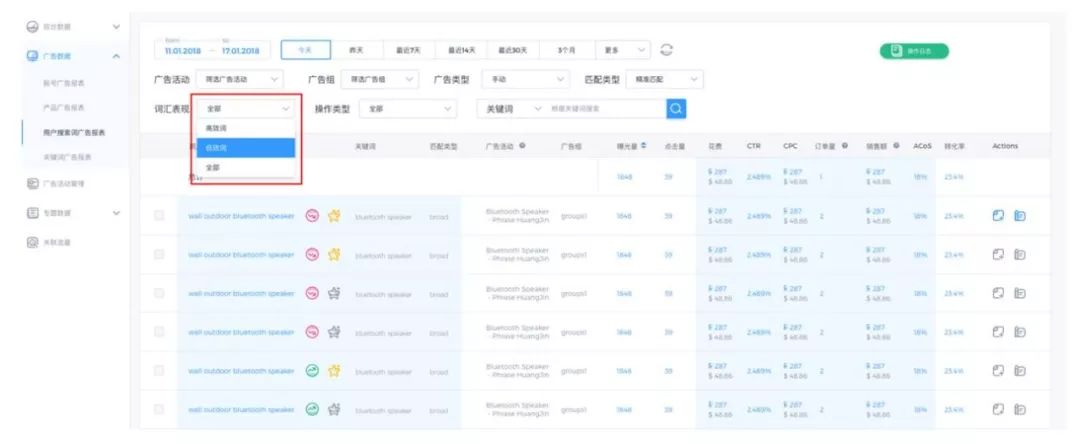1080x444 pixels.
Task: Click the yellow star in the second keyword row
Action: click(x=334, y=255)
